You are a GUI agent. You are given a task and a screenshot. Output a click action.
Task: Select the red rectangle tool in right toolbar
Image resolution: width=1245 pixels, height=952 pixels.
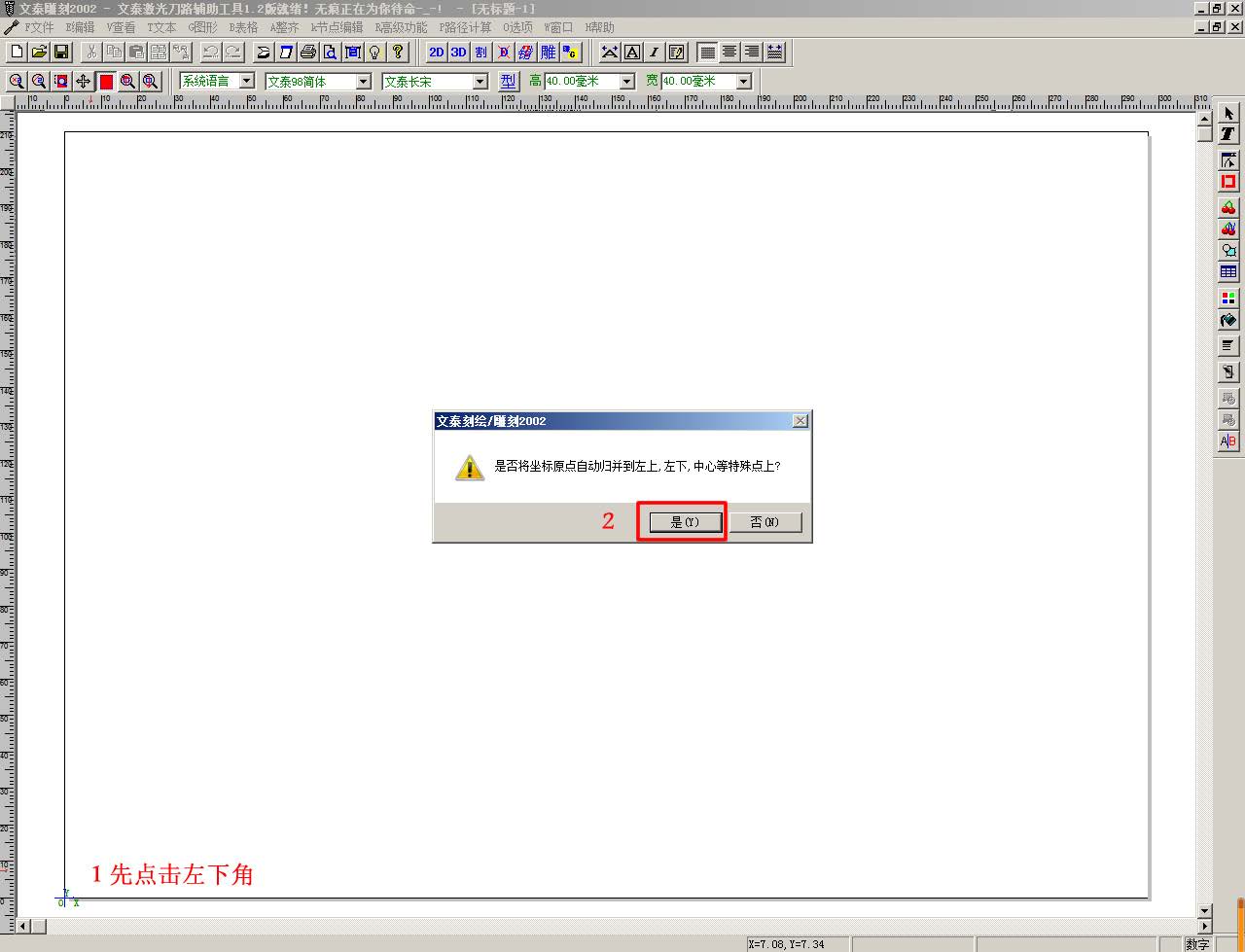tap(1228, 181)
